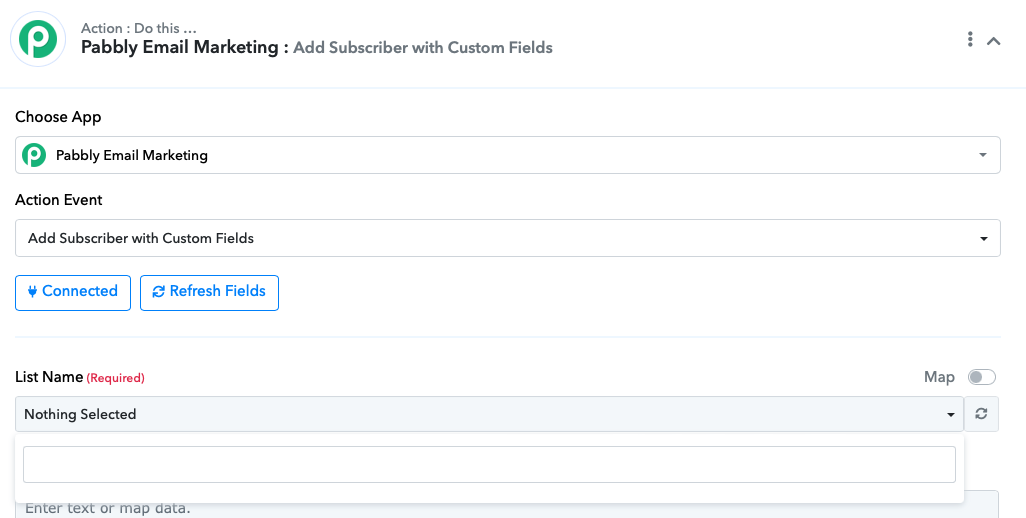Collapse the action step with chevron
The width and height of the screenshot is (1026, 518).
click(993, 41)
